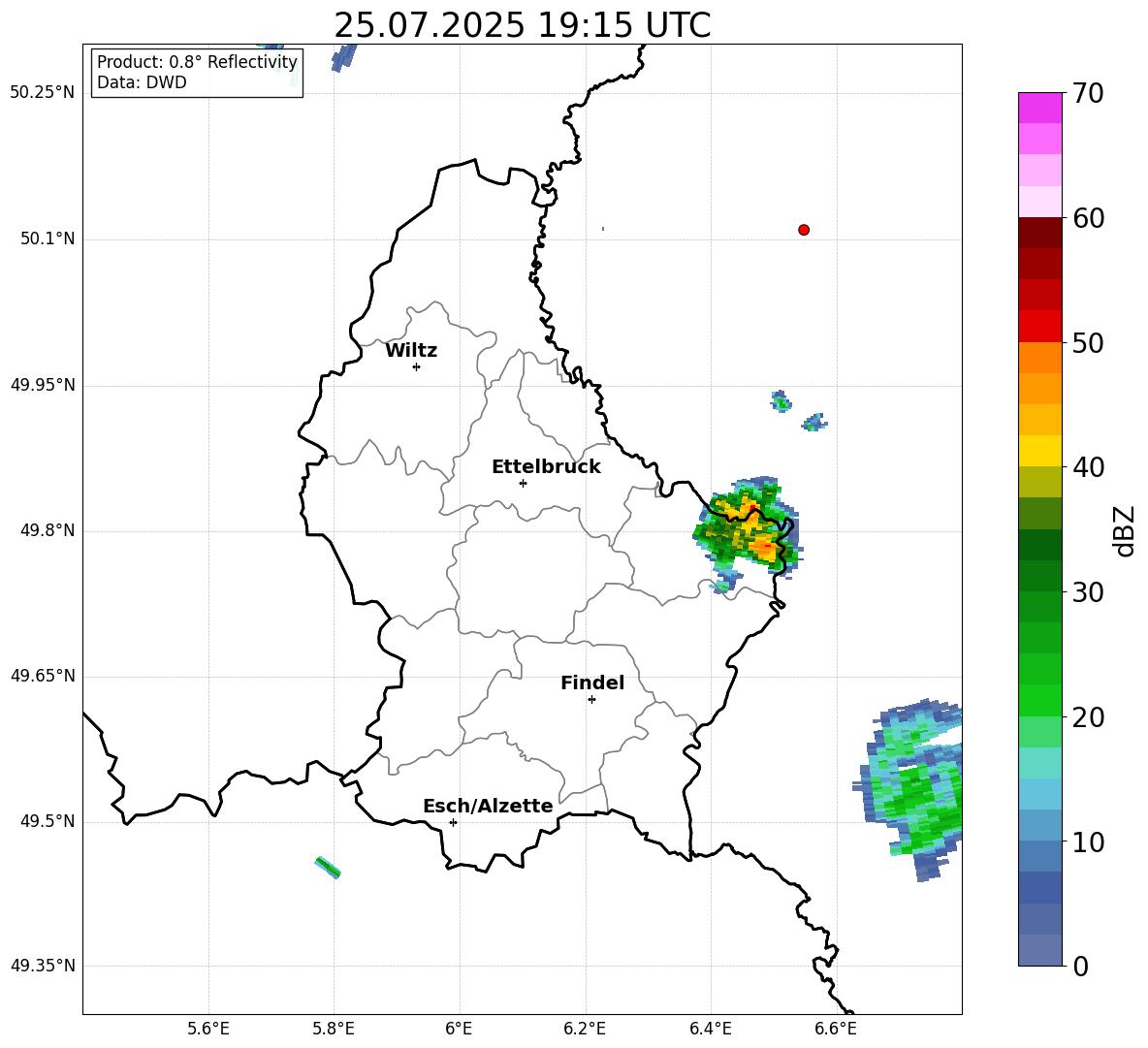Click the Esch/Alzette cross marker
Image resolution: width=1148 pixels, height=1048 pixels.
453,822
